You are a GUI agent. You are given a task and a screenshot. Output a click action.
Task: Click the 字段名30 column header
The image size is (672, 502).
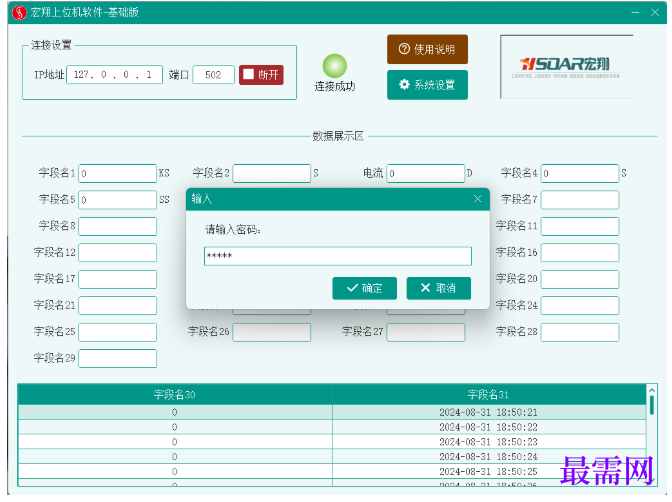point(175,394)
